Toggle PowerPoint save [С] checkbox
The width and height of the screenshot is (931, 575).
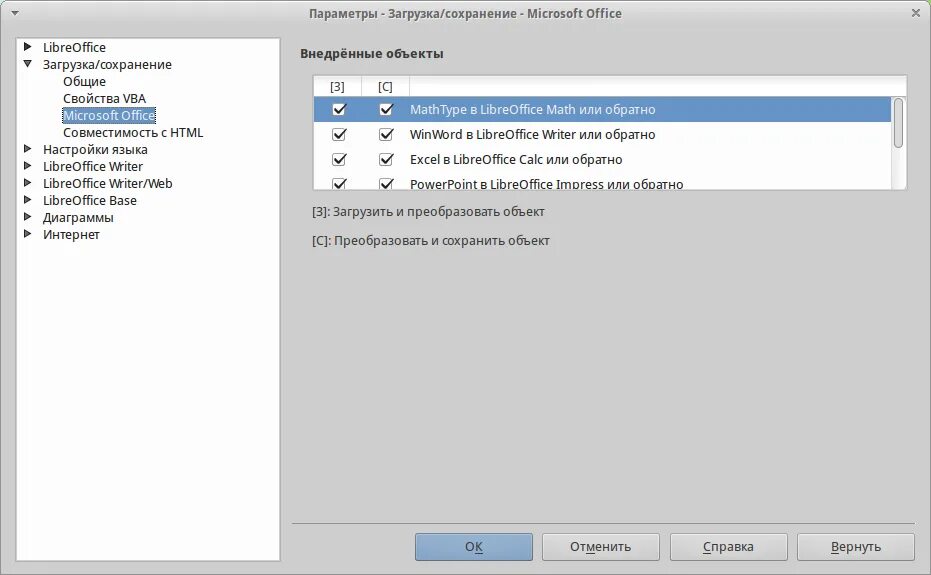pyautogui.click(x=386, y=184)
